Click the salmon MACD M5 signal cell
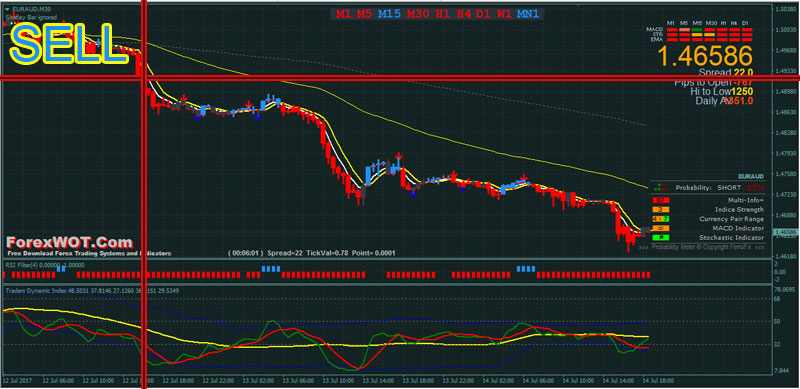Viewport: 800px width, 389px height. (x=684, y=30)
